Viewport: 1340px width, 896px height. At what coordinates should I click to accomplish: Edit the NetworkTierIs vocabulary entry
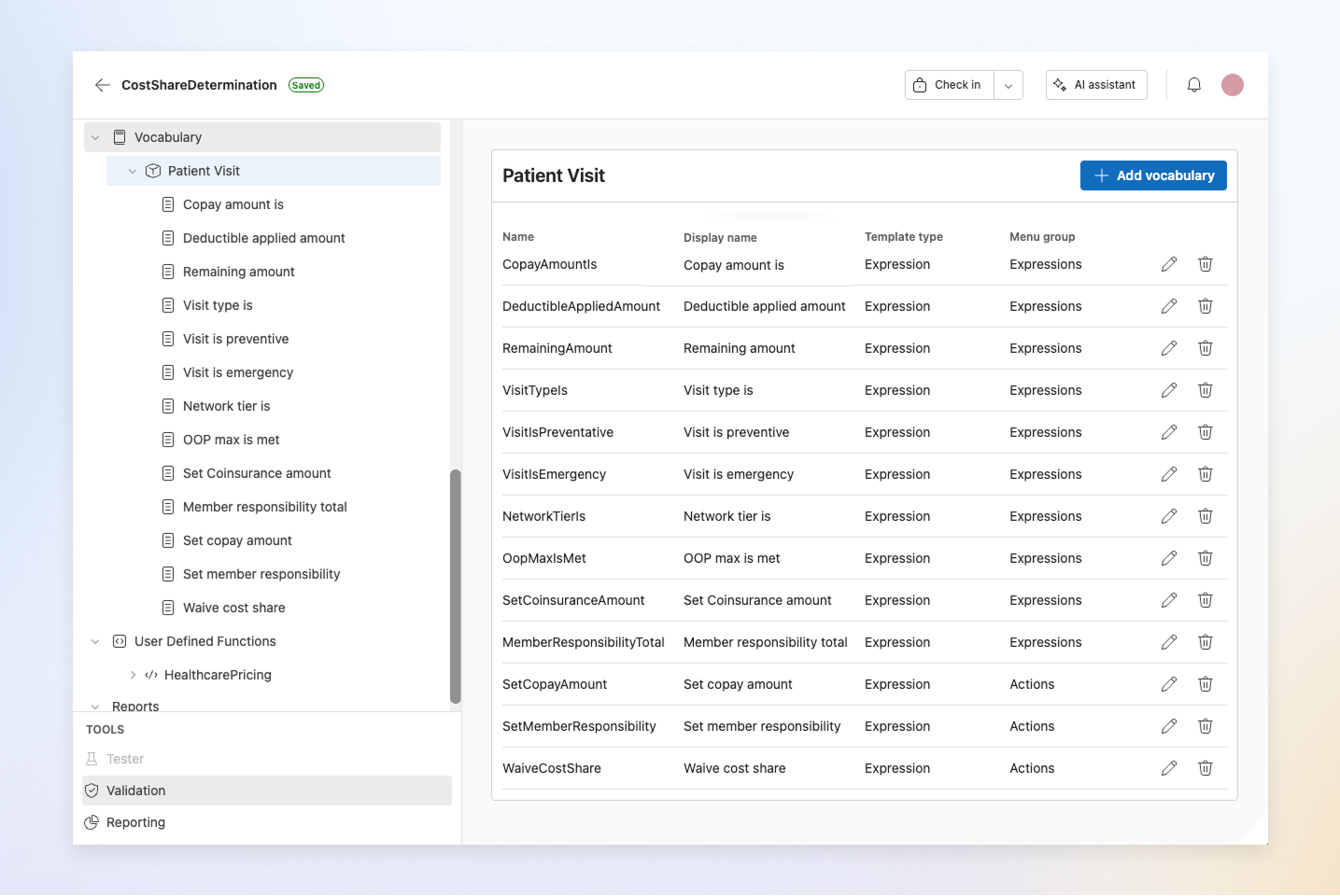click(x=1169, y=515)
